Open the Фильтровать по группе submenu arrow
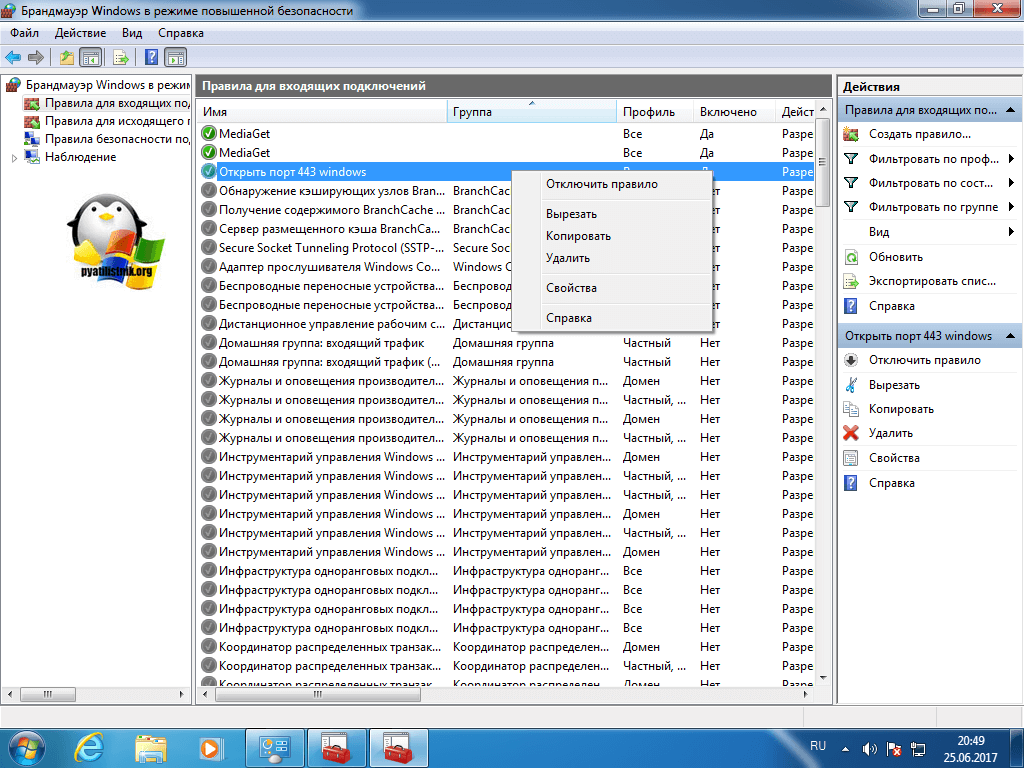The height and width of the screenshot is (768, 1024). pyautogui.click(x=1011, y=207)
